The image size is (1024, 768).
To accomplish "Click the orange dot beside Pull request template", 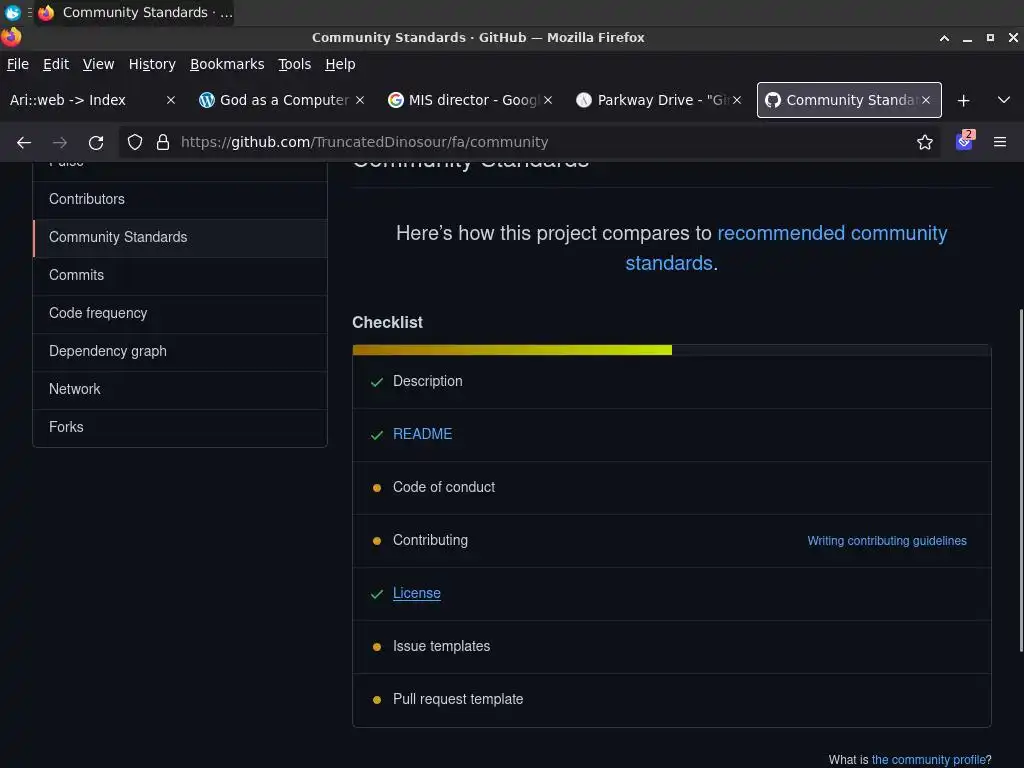I will (377, 699).
